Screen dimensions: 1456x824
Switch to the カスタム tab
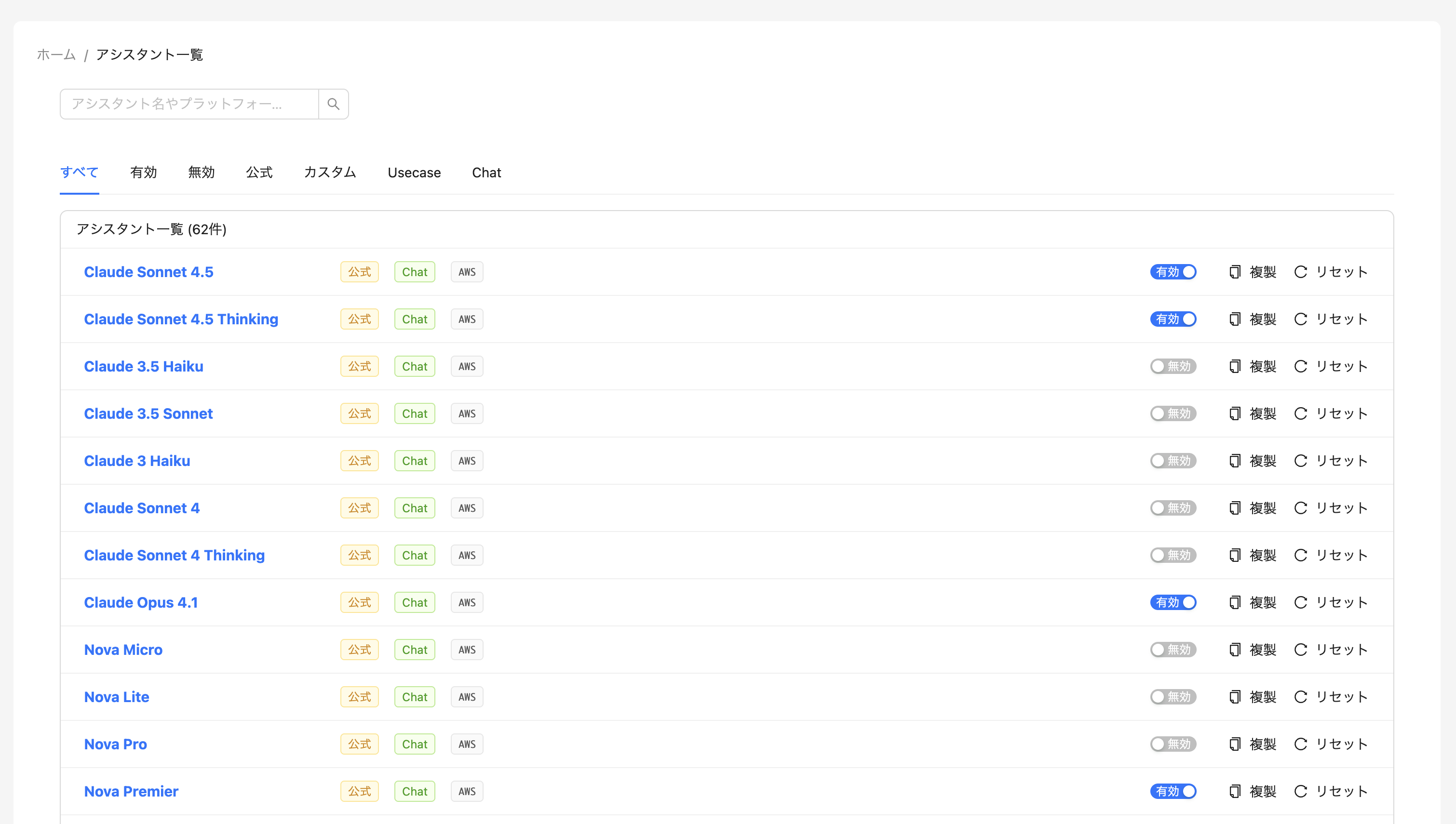(x=329, y=173)
